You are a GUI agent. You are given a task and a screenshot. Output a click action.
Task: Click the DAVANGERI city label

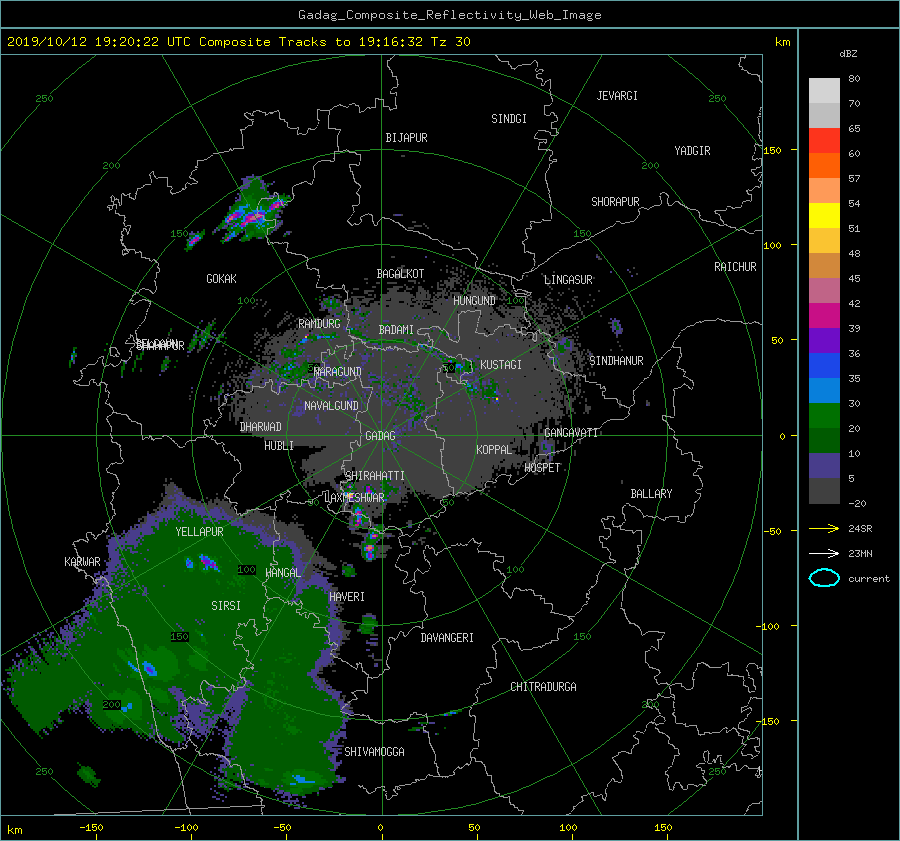[x=447, y=638]
